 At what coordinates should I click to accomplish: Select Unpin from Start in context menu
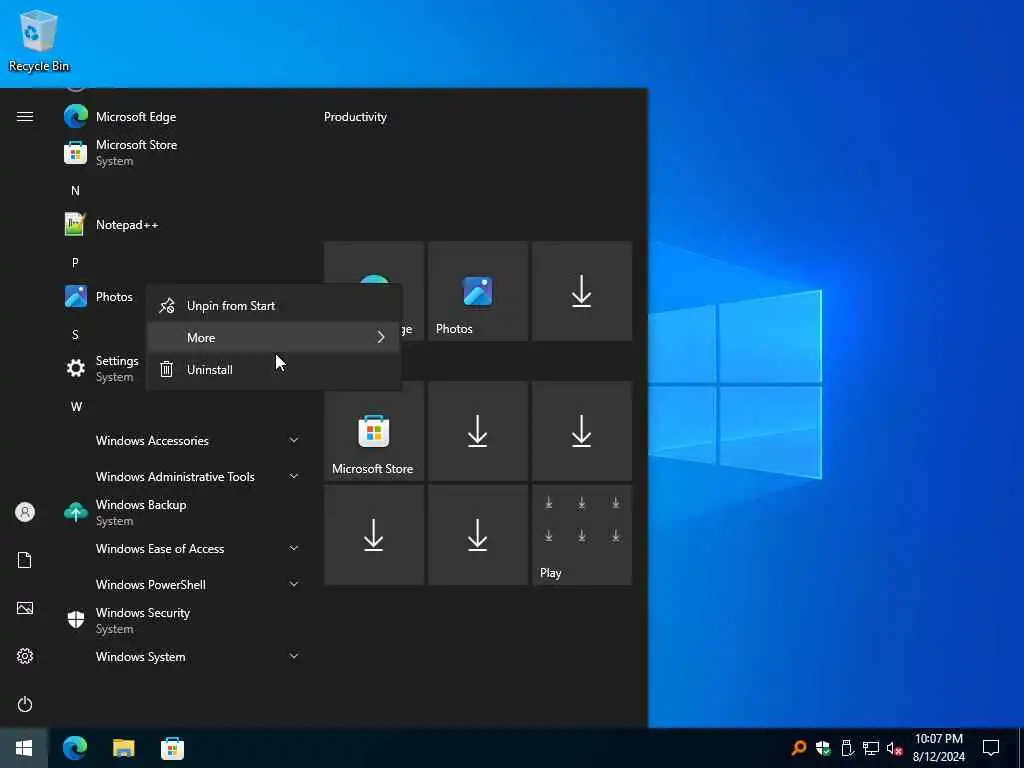pos(274,306)
